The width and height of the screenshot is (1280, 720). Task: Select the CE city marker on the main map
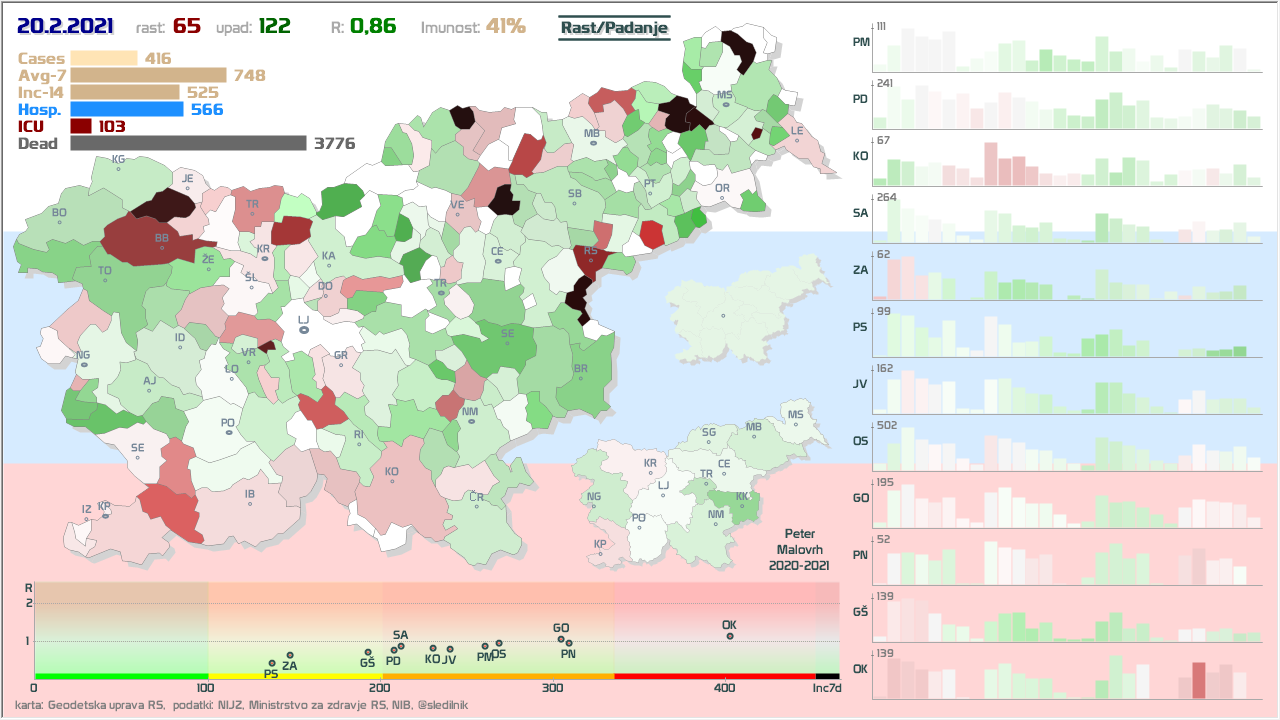coord(497,262)
